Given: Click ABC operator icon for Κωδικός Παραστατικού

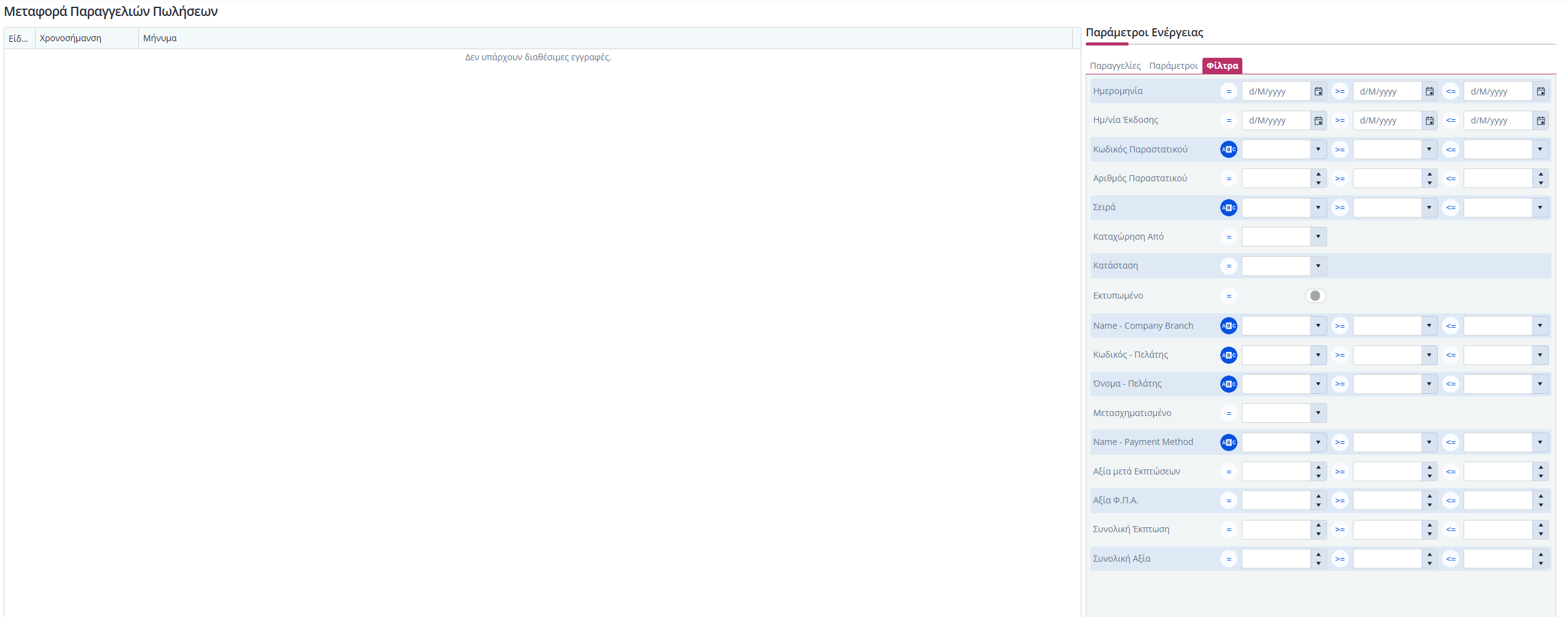Looking at the screenshot, I should pos(1228,149).
